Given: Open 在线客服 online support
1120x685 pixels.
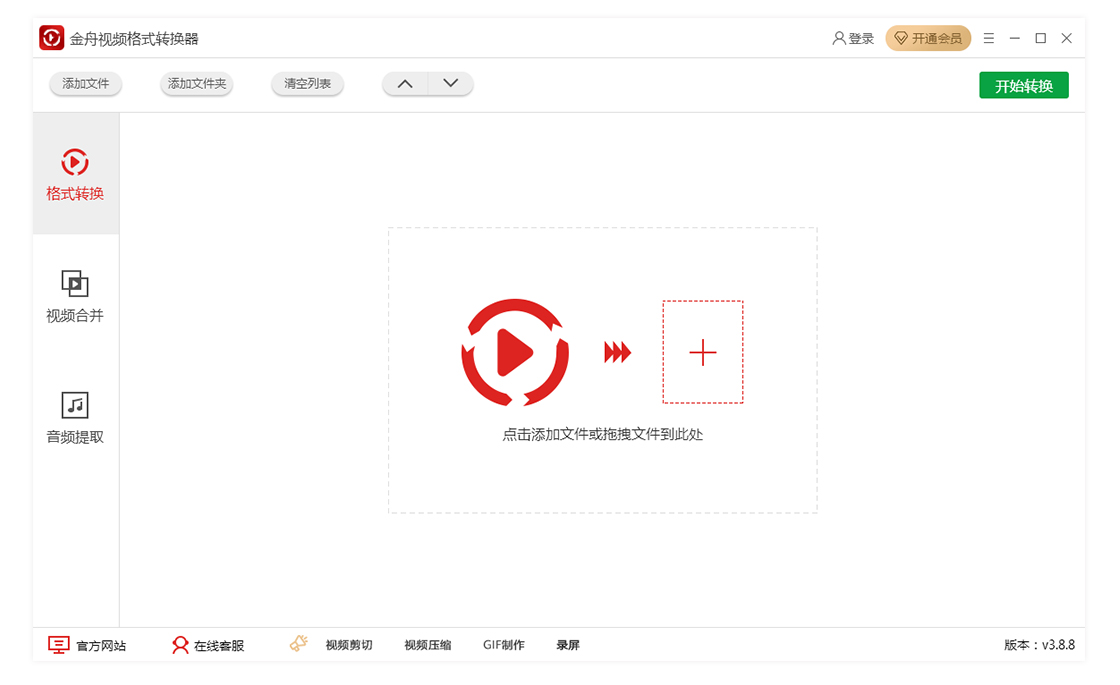Looking at the screenshot, I should click(209, 645).
